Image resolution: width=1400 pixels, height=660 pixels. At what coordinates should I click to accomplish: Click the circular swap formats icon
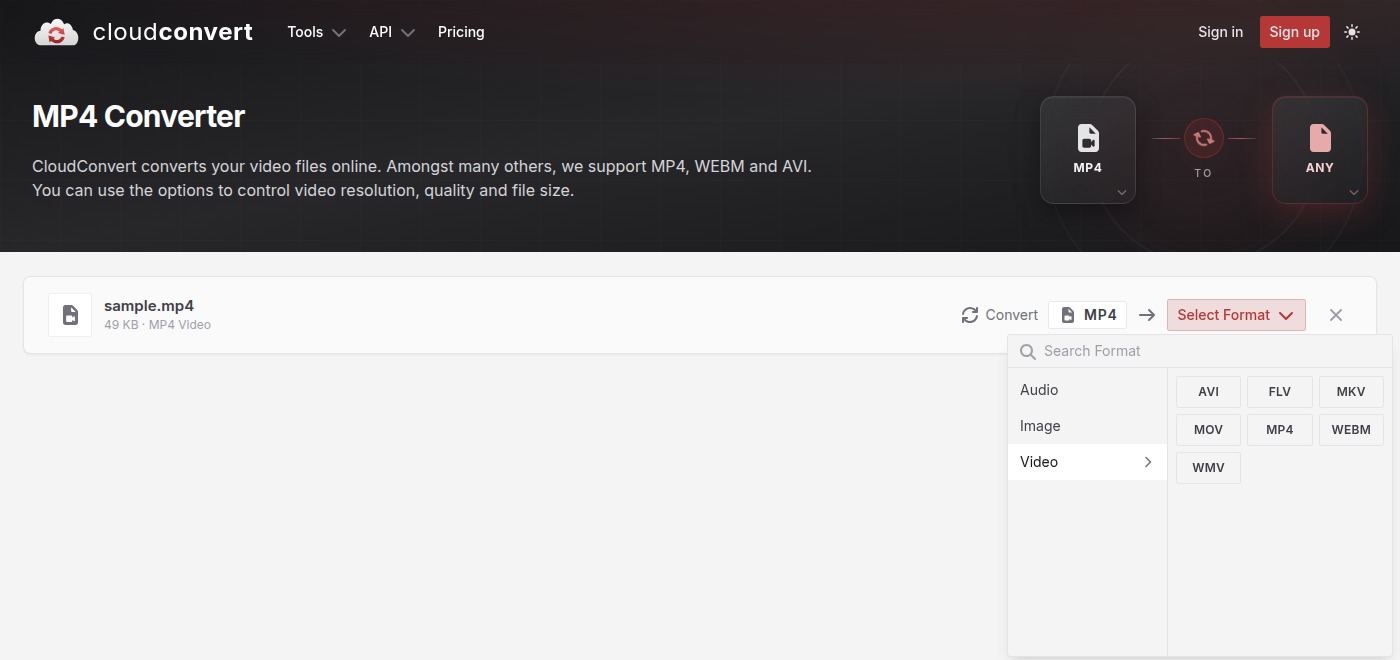pyautogui.click(x=1204, y=138)
